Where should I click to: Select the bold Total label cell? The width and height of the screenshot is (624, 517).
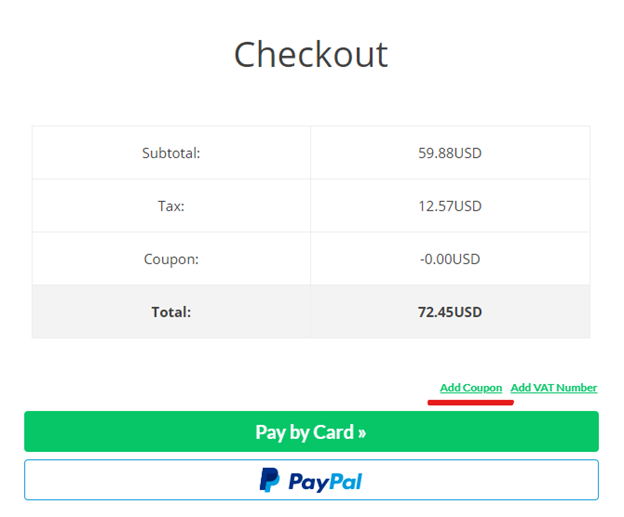(171, 312)
